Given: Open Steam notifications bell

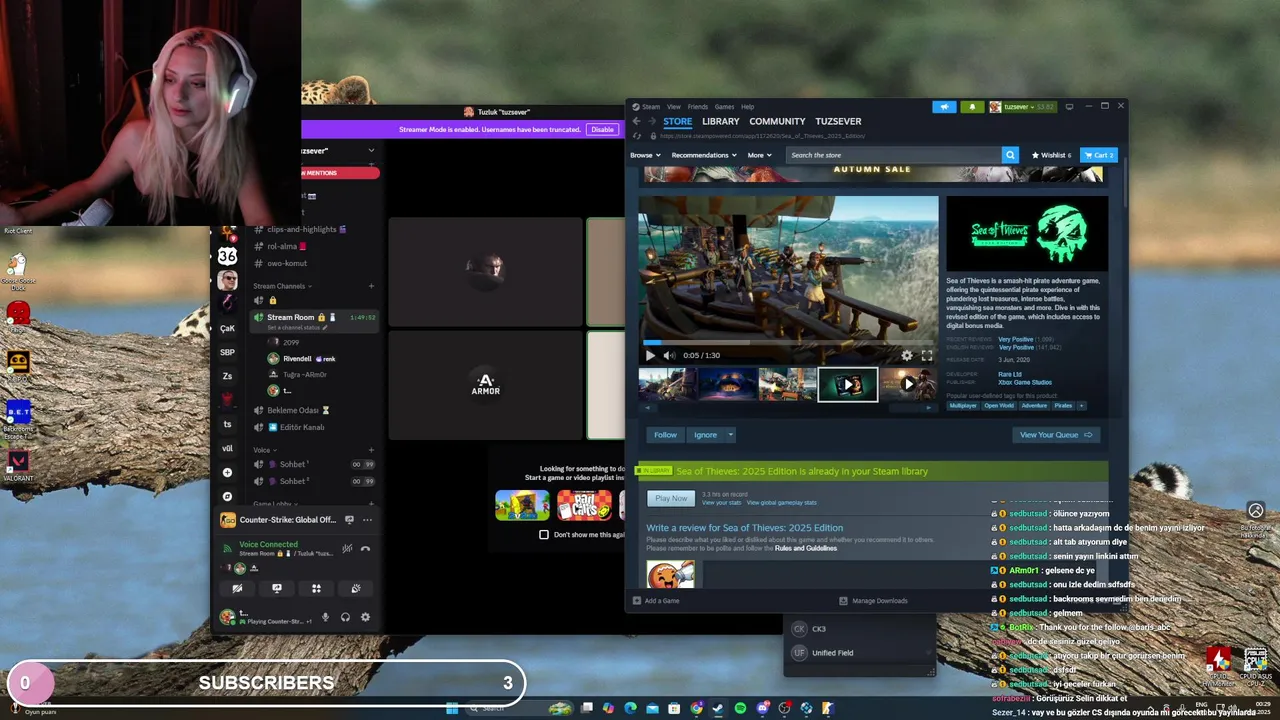Looking at the screenshot, I should pyautogui.click(x=972, y=107).
